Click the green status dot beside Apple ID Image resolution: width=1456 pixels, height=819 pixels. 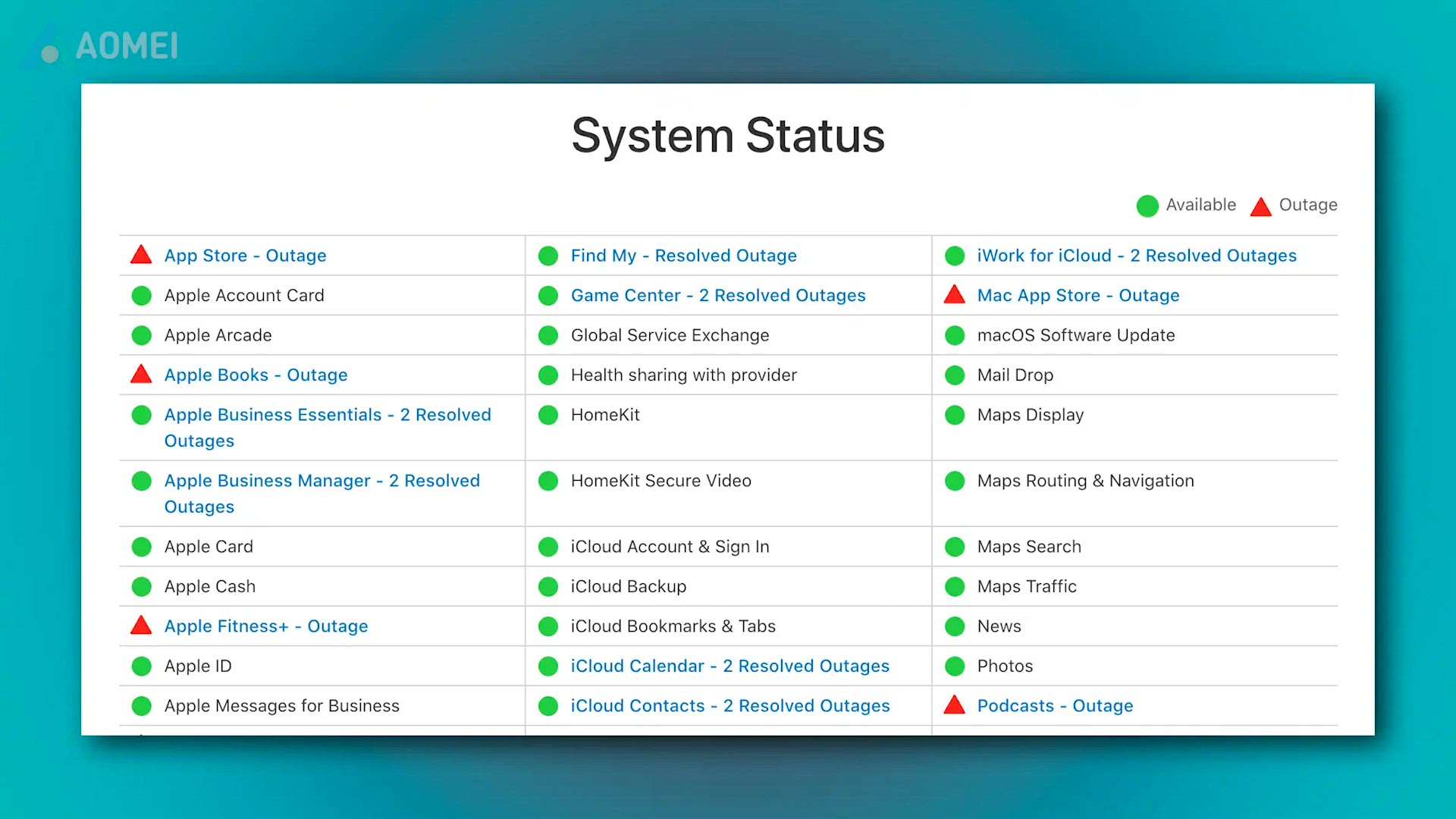pyautogui.click(x=142, y=666)
